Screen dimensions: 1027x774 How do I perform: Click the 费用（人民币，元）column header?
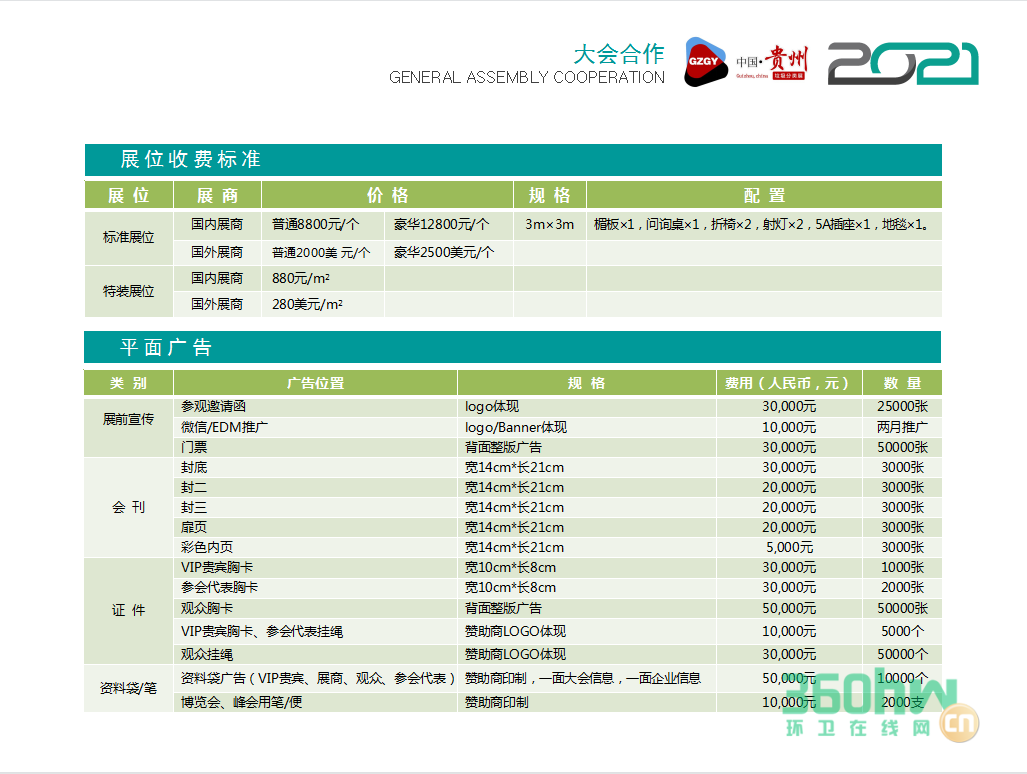click(x=789, y=383)
